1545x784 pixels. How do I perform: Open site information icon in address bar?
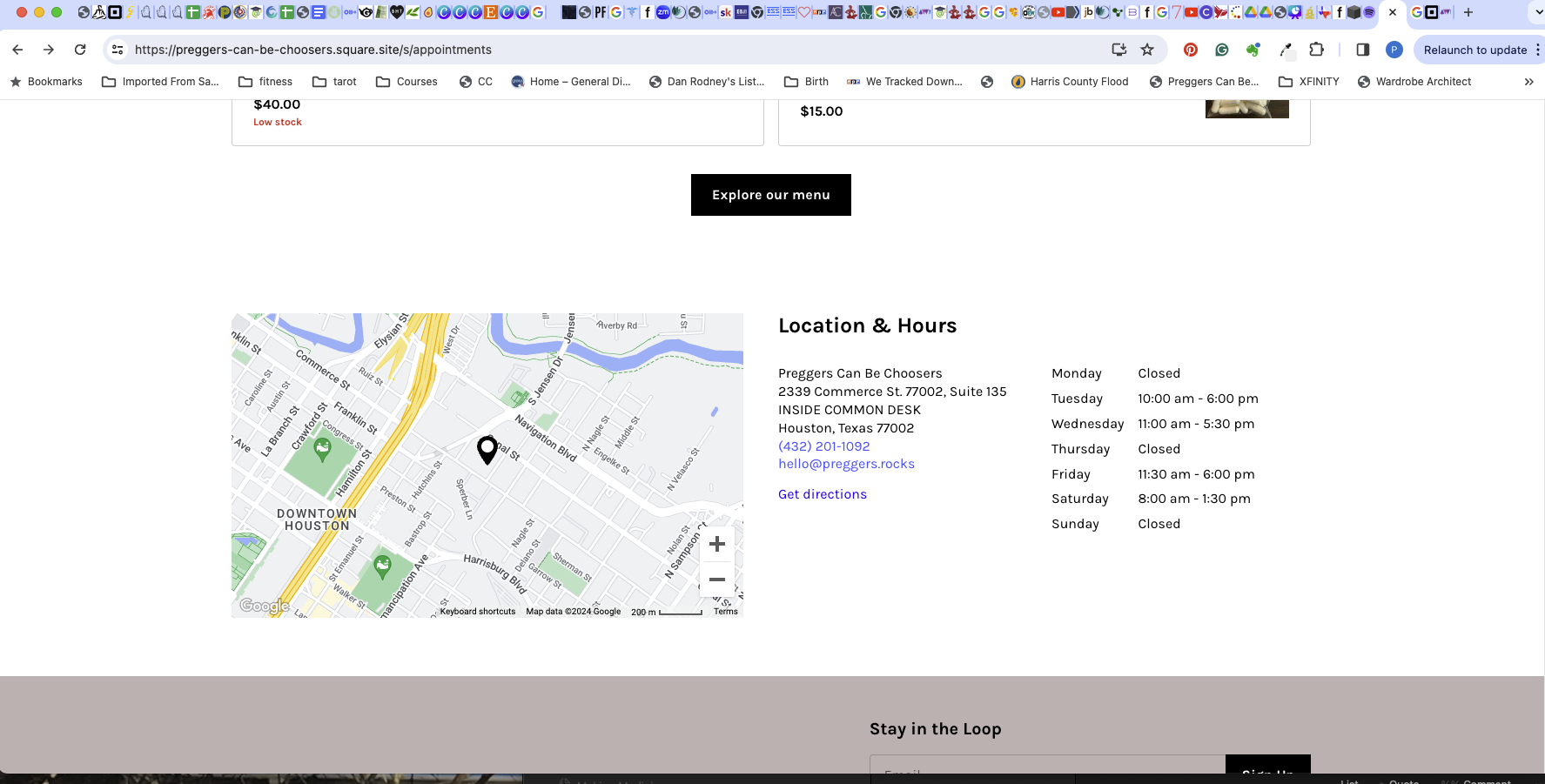pyautogui.click(x=118, y=50)
